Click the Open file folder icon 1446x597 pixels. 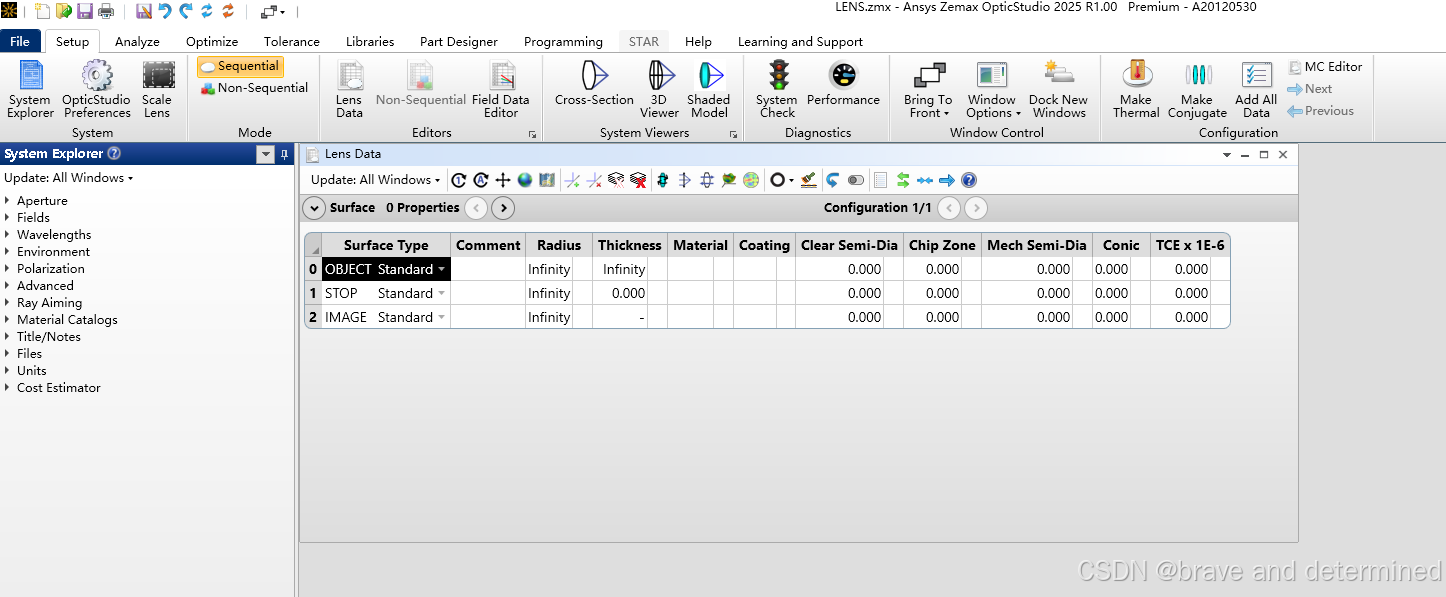pyautogui.click(x=63, y=11)
